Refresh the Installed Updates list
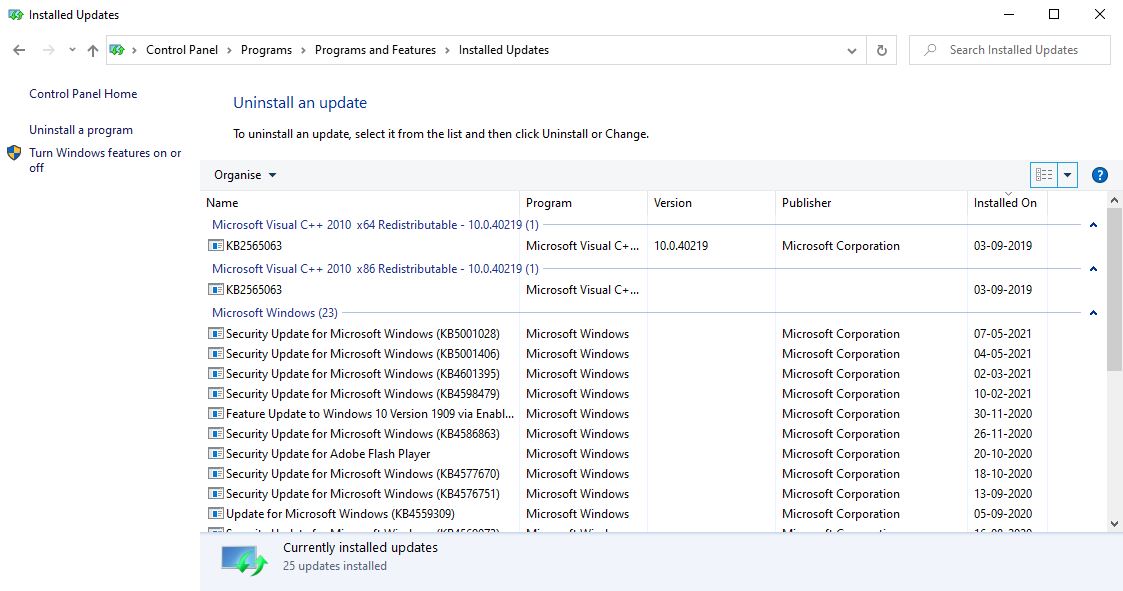Screen dimensions: 1123x591 [x=882, y=50]
